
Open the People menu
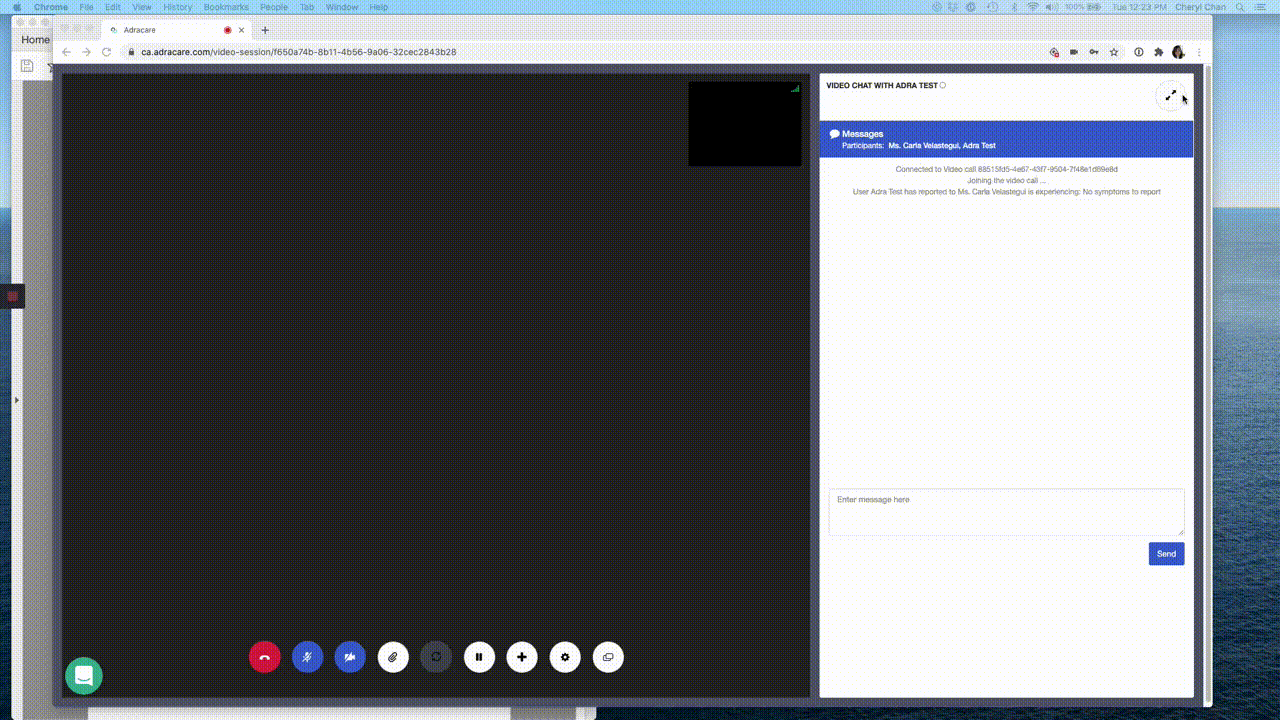[x=274, y=6]
